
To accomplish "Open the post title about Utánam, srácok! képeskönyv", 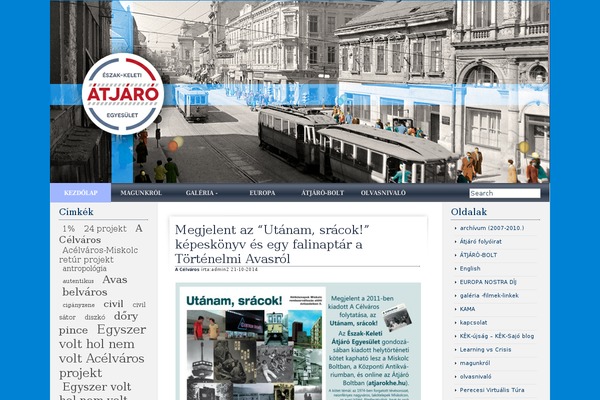I will pos(272,244).
